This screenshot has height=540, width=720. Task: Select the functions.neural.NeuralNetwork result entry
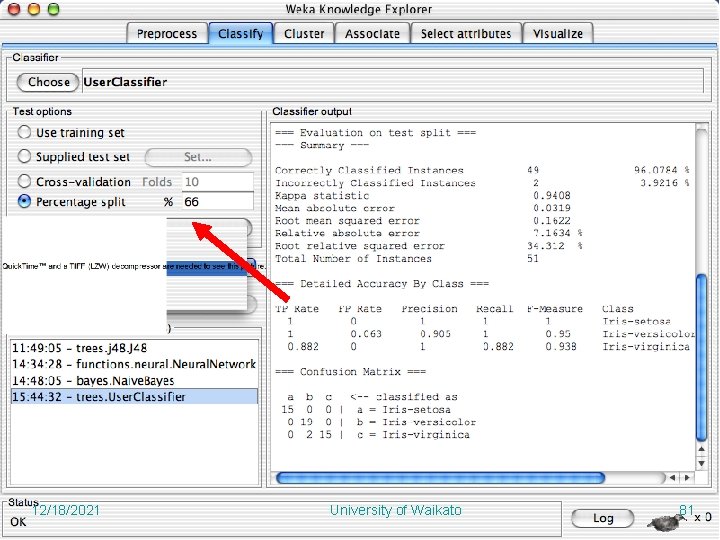point(134,364)
